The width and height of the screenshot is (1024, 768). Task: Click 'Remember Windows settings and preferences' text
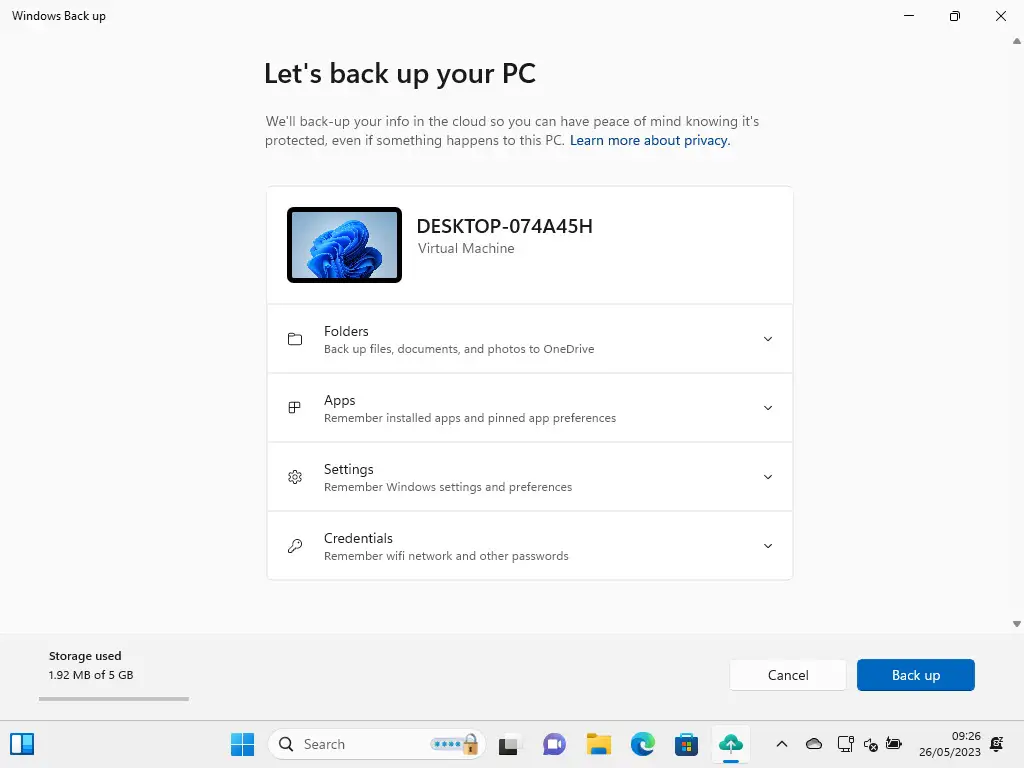coord(448,487)
